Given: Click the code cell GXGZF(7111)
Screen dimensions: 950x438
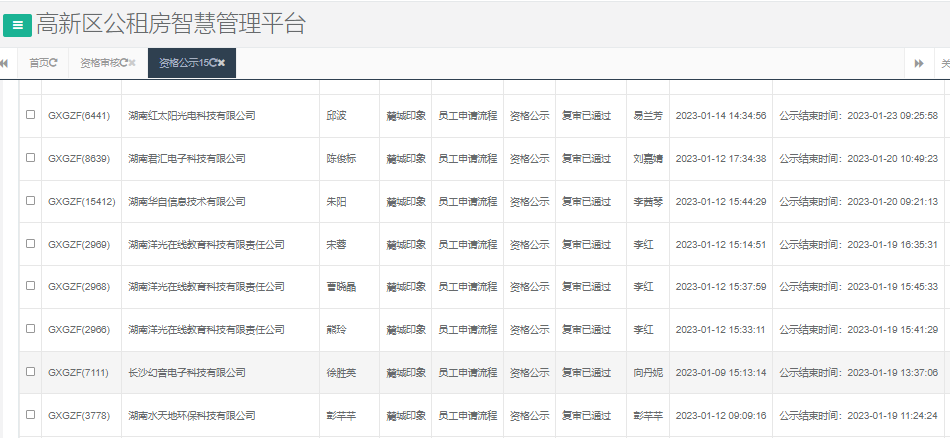Looking at the screenshot, I should pyautogui.click(x=78, y=373).
